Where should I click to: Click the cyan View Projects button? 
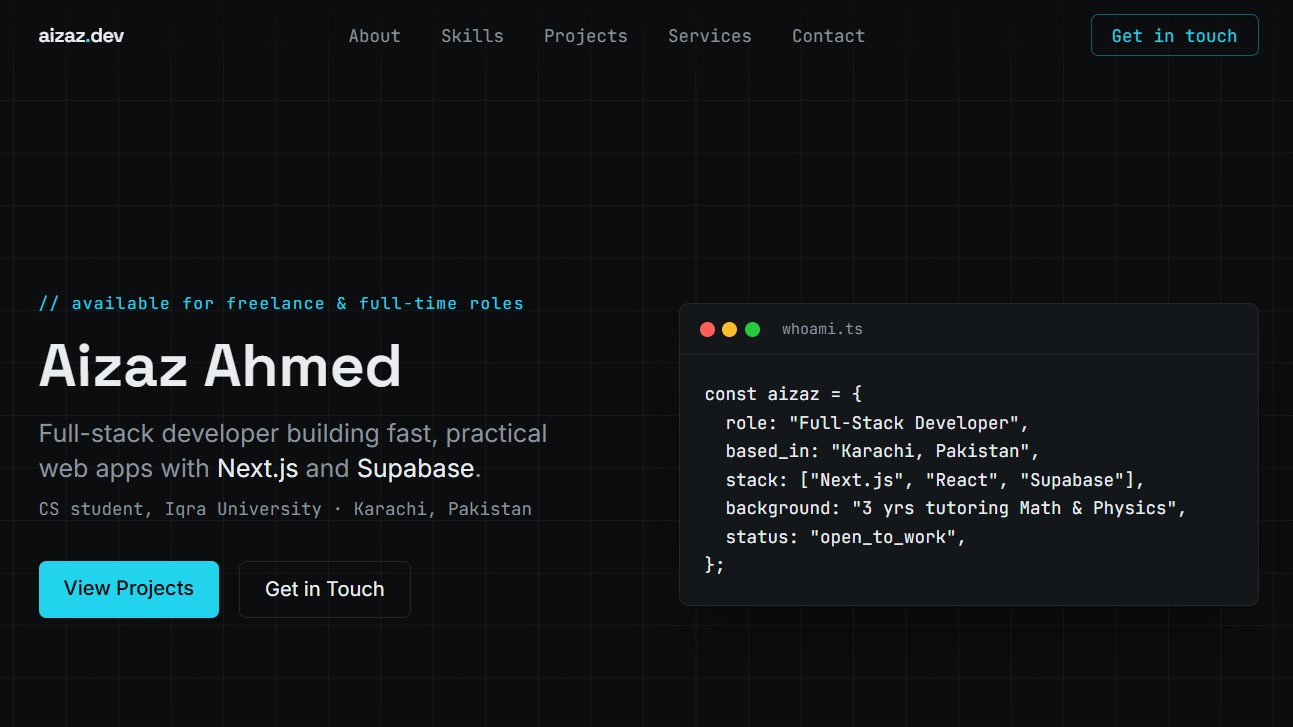[129, 589]
